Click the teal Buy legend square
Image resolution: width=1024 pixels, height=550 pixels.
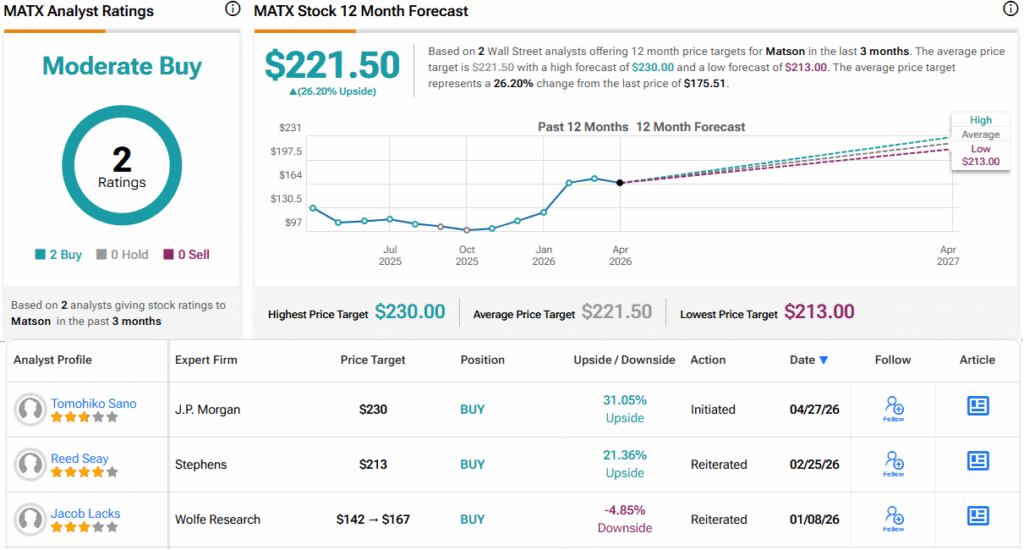point(40,254)
